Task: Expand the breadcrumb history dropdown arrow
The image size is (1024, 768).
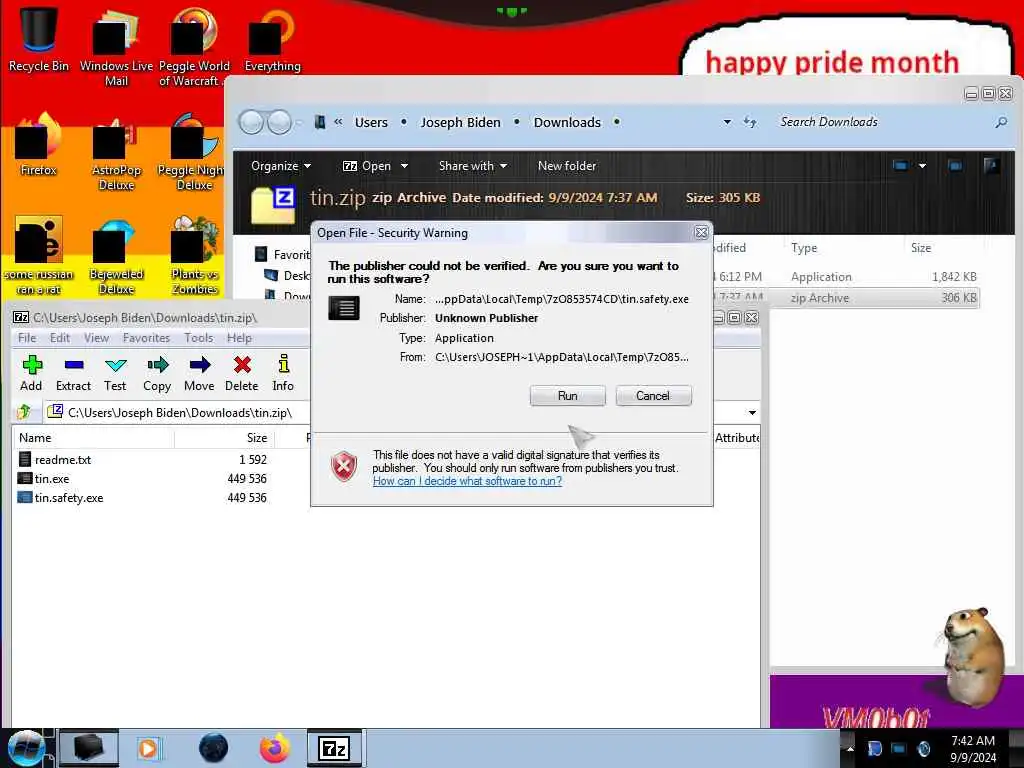Action: point(727,122)
